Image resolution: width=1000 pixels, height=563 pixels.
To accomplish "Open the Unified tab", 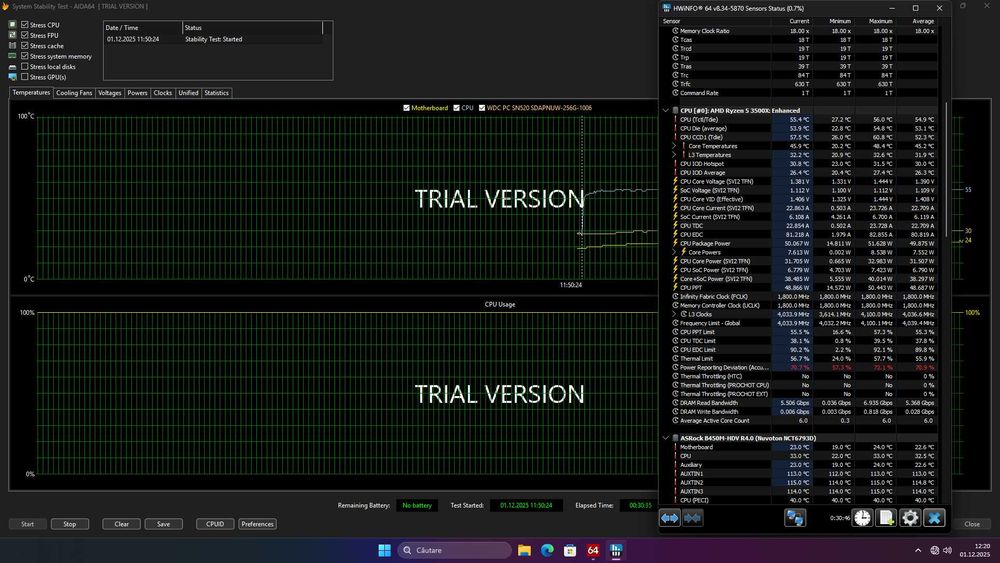I will click(188, 93).
